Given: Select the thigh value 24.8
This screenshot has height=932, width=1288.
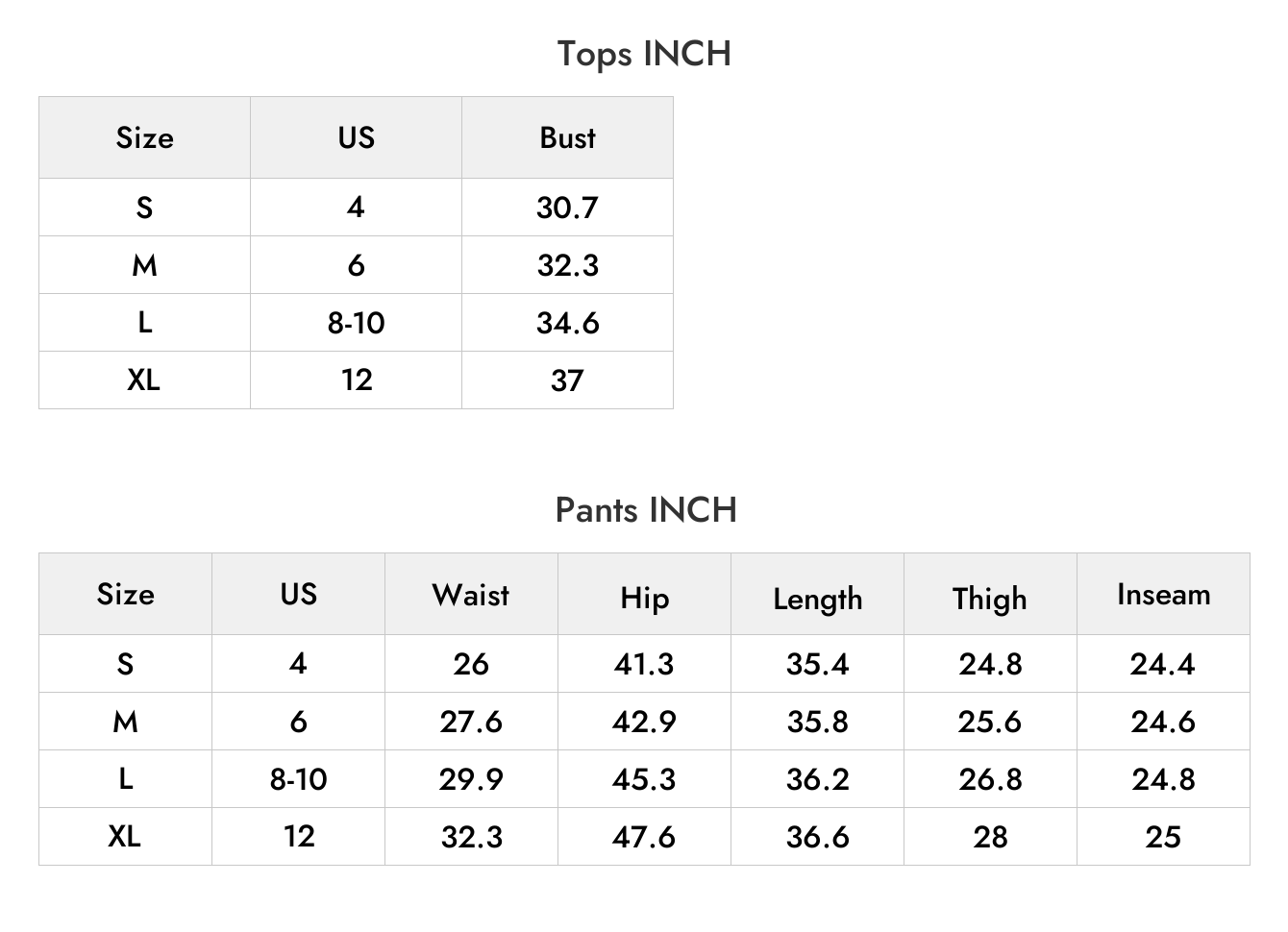Looking at the screenshot, I should coord(990,664).
